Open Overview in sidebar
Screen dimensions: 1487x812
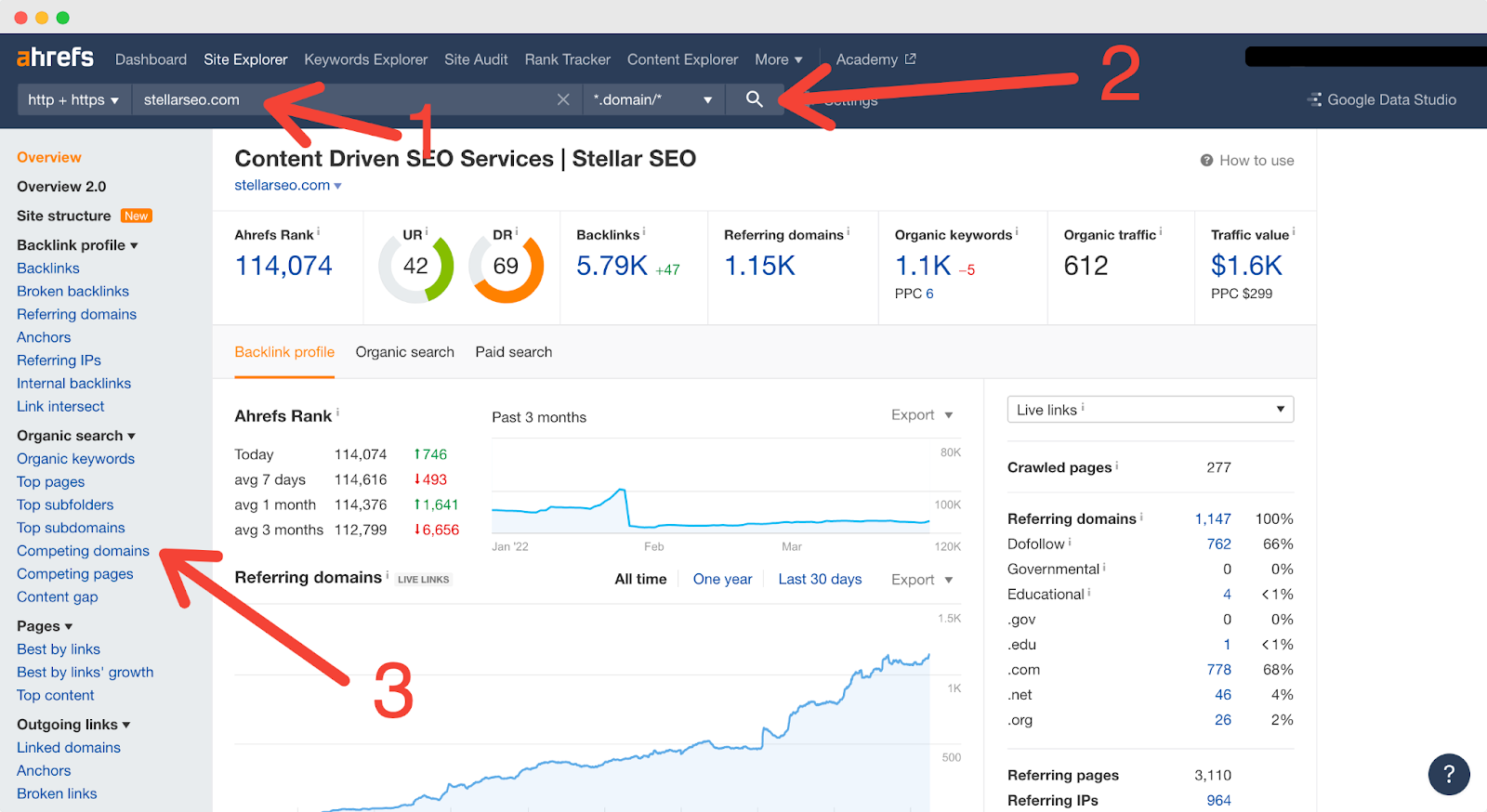tap(49, 158)
